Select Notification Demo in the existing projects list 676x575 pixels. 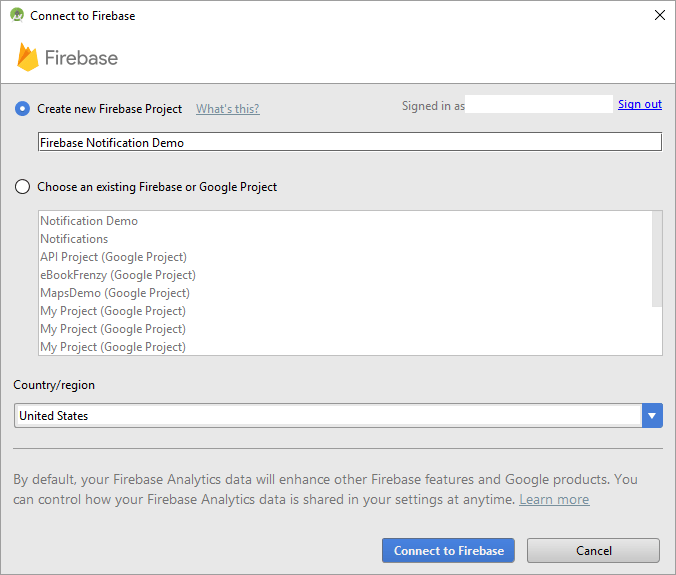point(89,221)
